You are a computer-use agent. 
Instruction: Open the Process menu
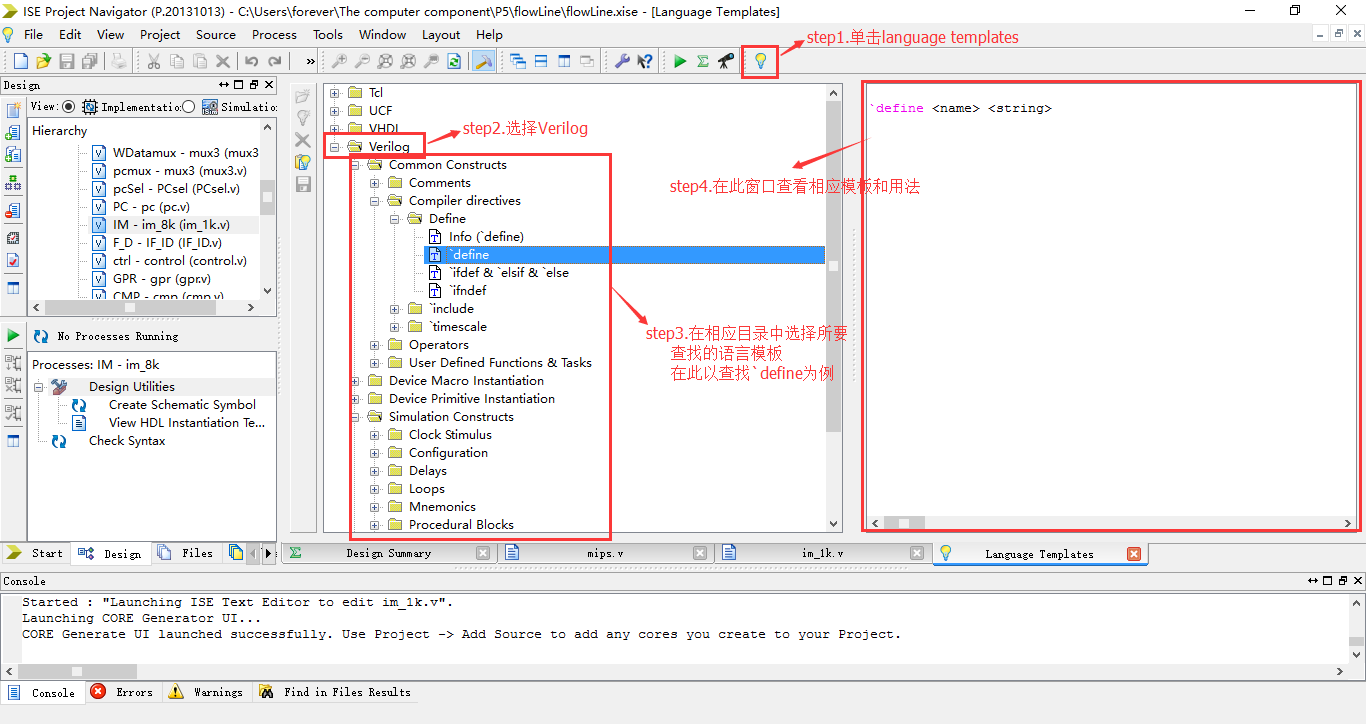[274, 34]
